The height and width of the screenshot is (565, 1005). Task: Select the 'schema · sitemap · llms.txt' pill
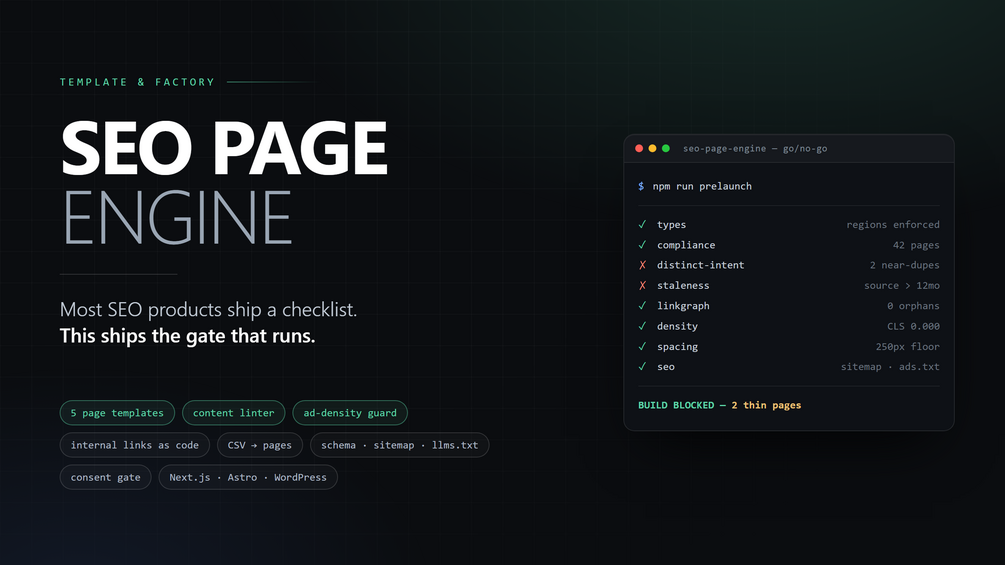coord(399,445)
